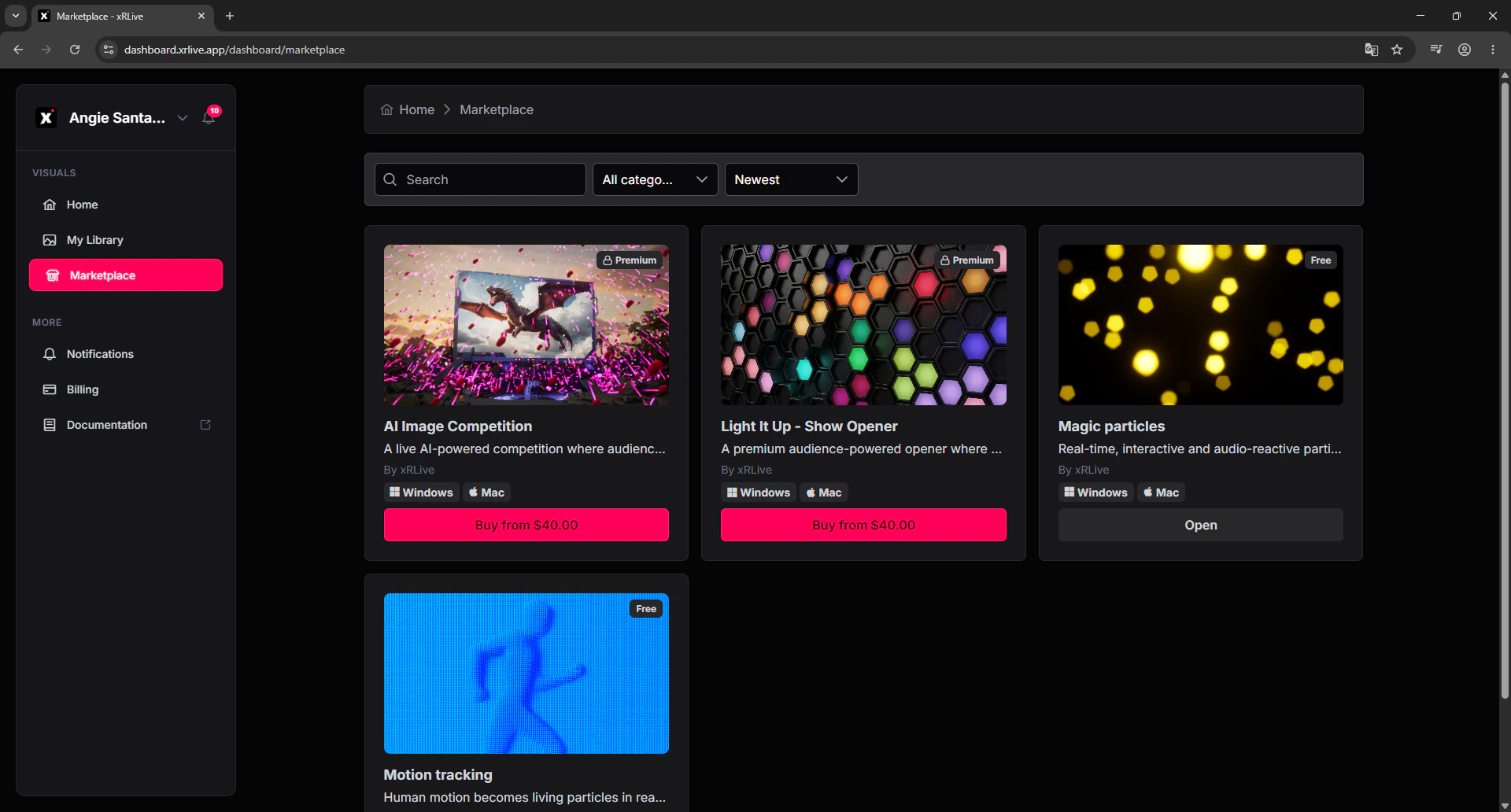This screenshot has width=1511, height=812.
Task: Click Mac tag on AI Image Competition
Action: 486,493
